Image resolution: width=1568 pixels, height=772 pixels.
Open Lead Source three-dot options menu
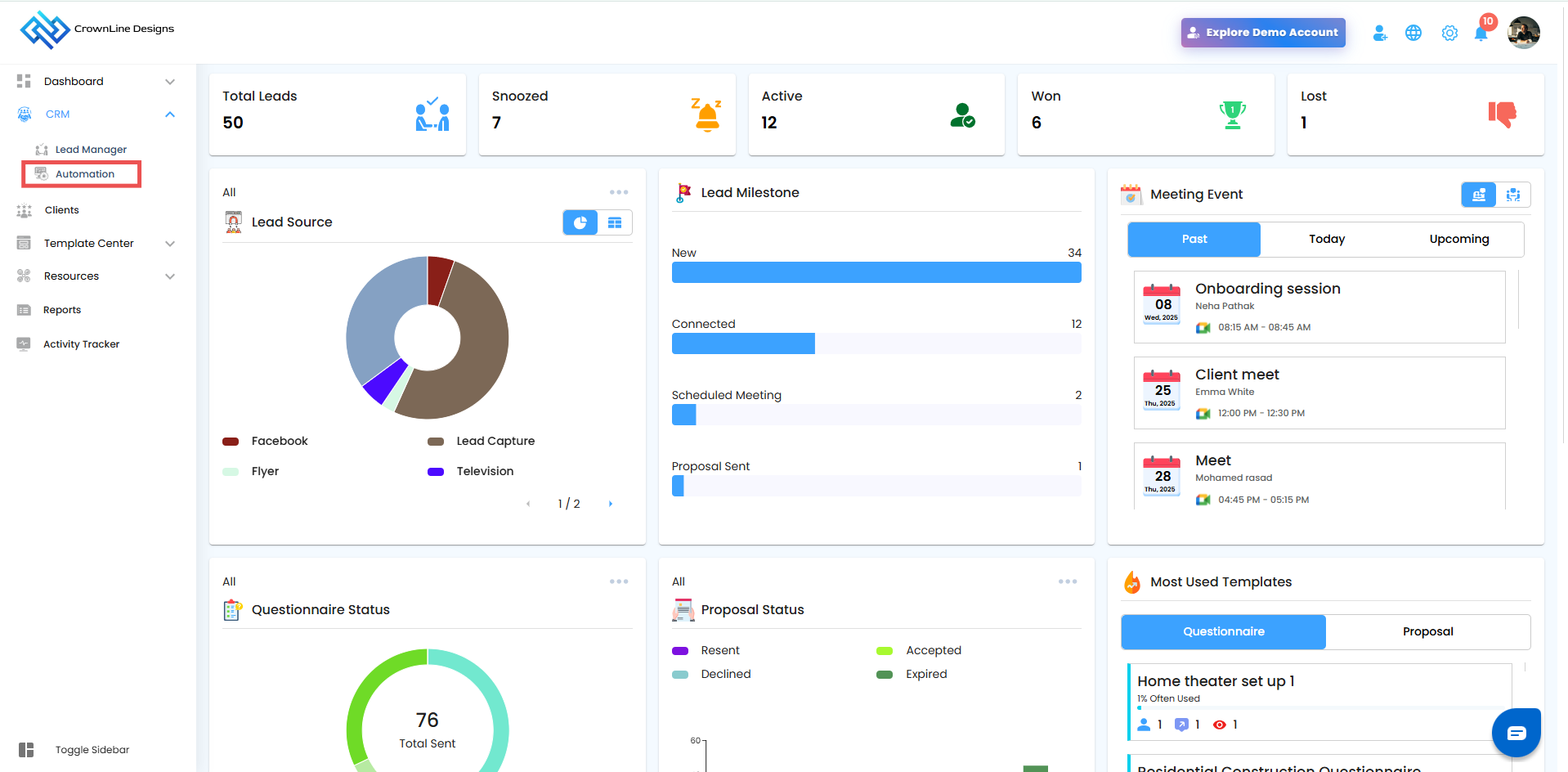coord(619,192)
